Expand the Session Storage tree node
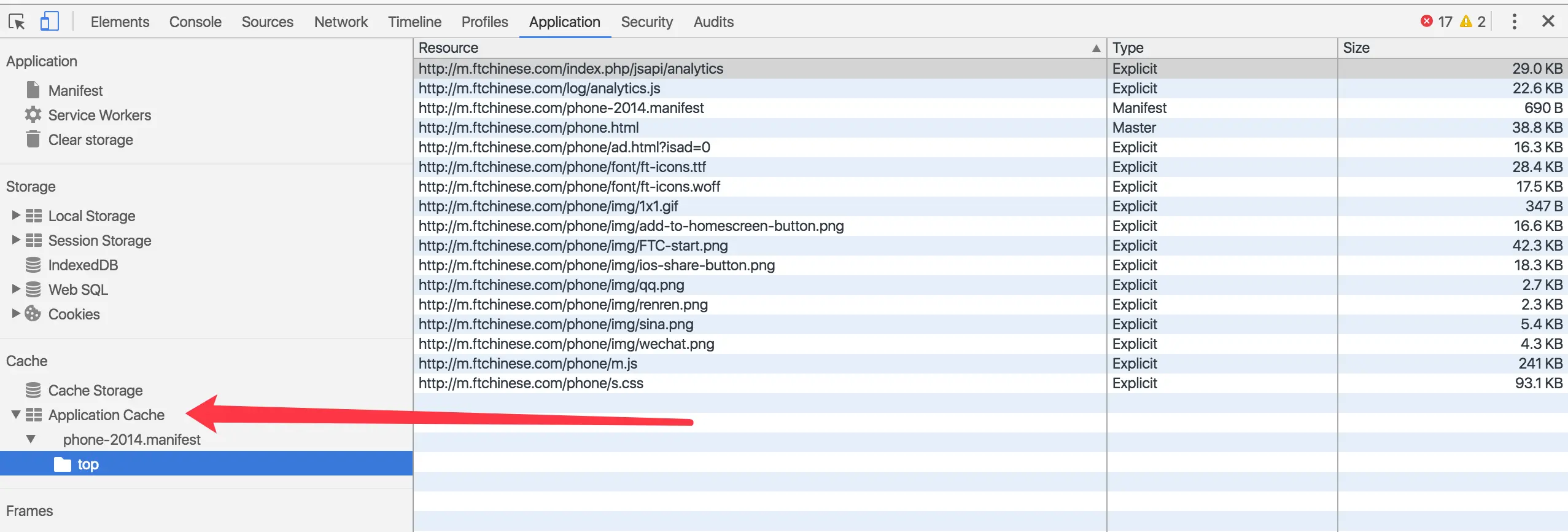The width and height of the screenshot is (1568, 532). 16,240
